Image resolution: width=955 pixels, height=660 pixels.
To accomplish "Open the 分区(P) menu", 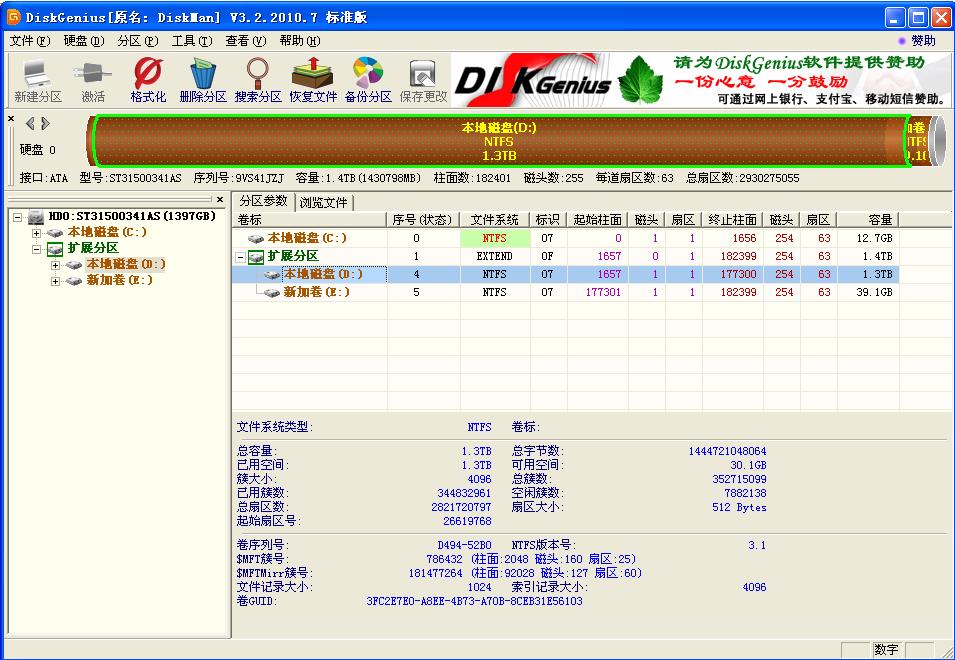I will click(138, 41).
